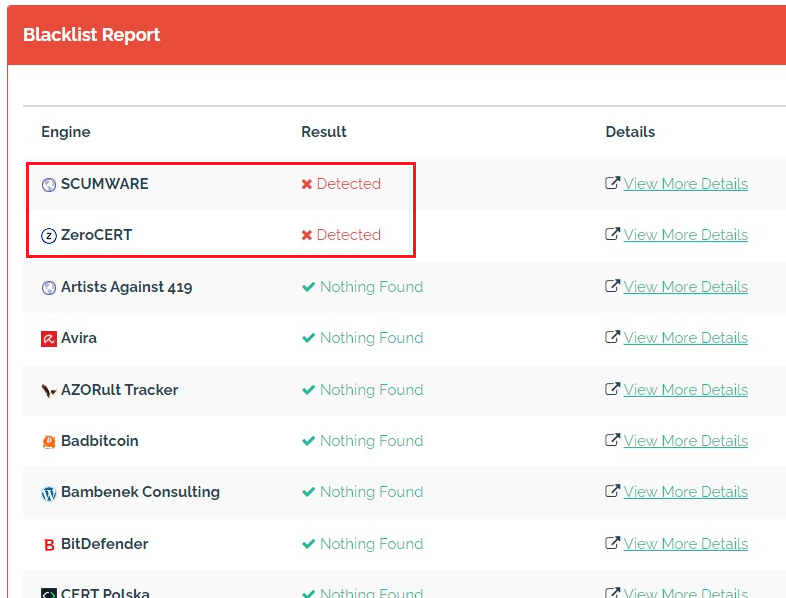
Task: Click external-link icon in ZeroCERT row
Action: point(612,234)
